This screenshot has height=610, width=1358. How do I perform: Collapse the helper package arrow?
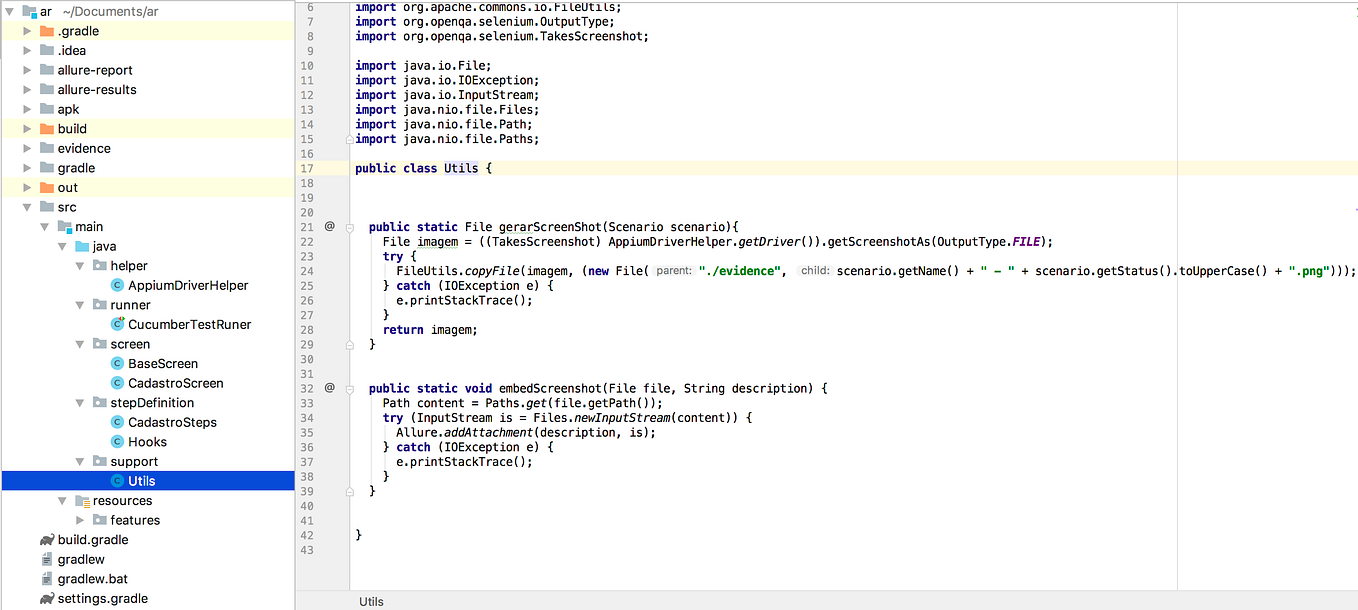pyautogui.click(x=81, y=266)
